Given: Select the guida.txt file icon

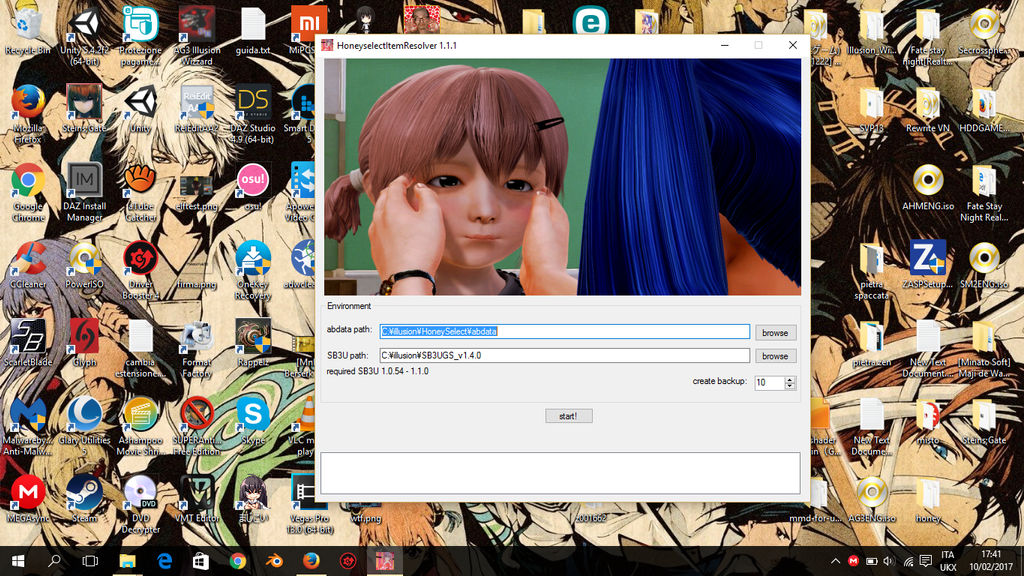Looking at the screenshot, I should click(253, 31).
